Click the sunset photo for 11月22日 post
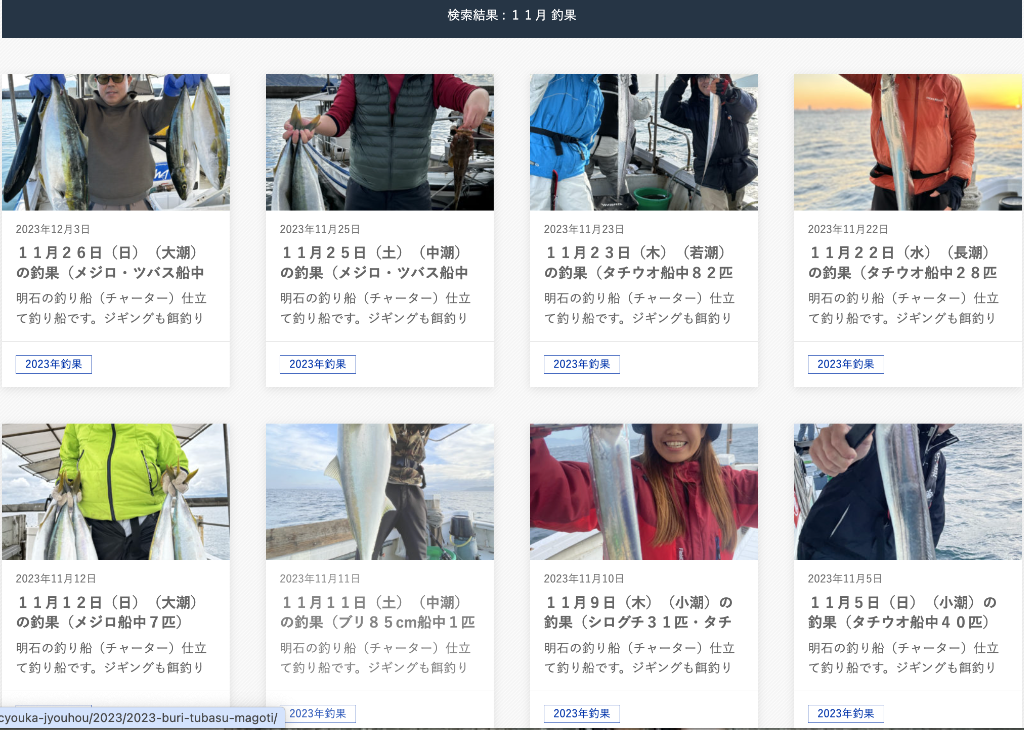This screenshot has width=1024, height=730. [908, 142]
